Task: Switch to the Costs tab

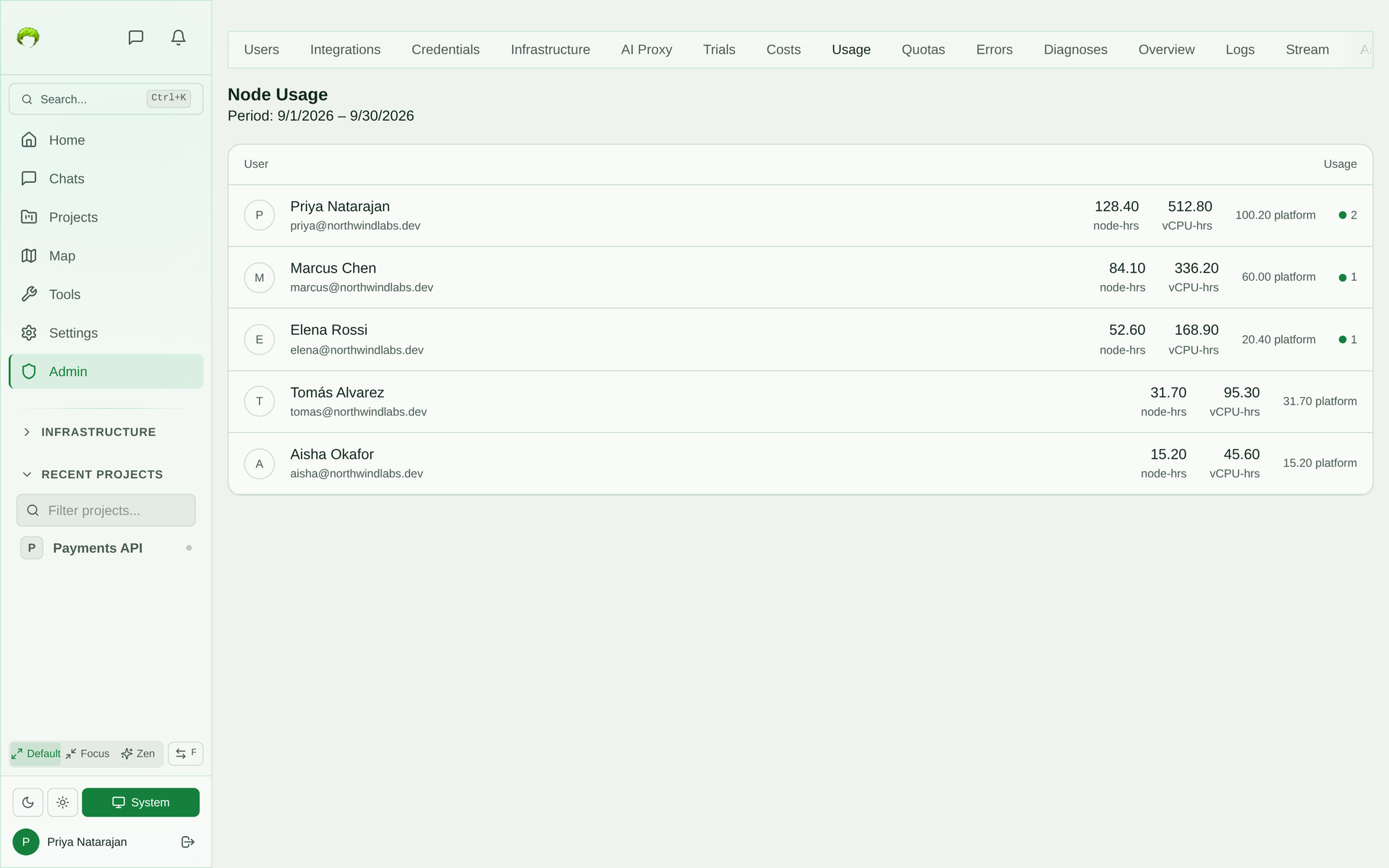Action: coord(783,50)
